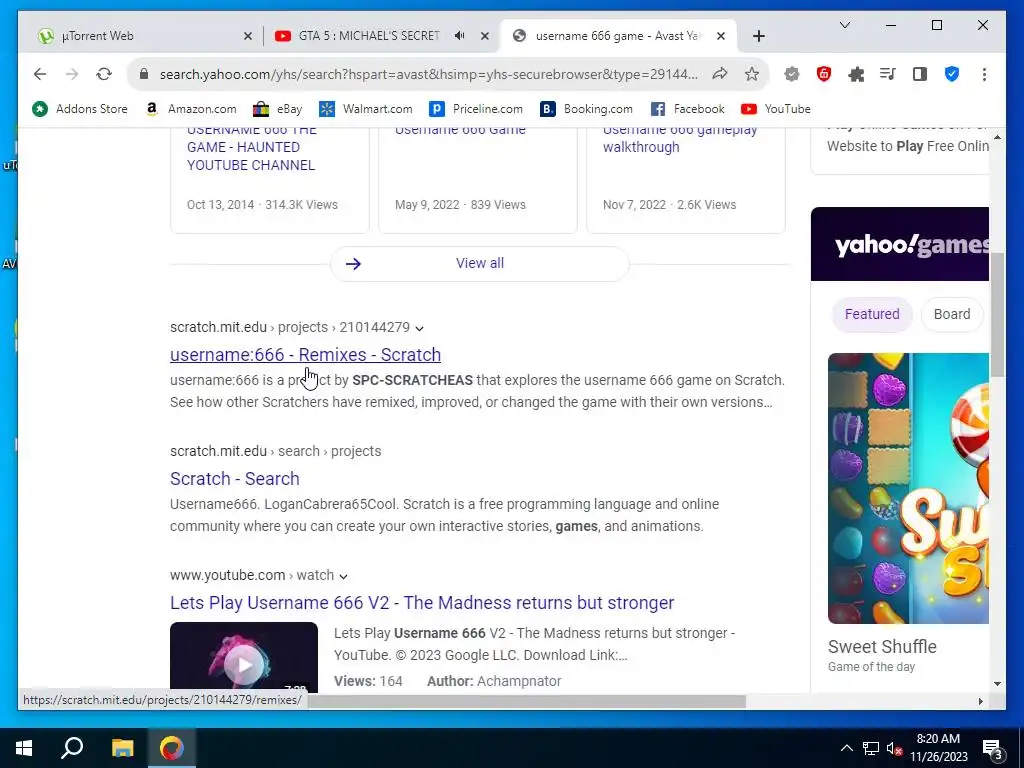Screen dimensions: 1024x768
Task: Open the notification center icon
Action: pos(992,750)
